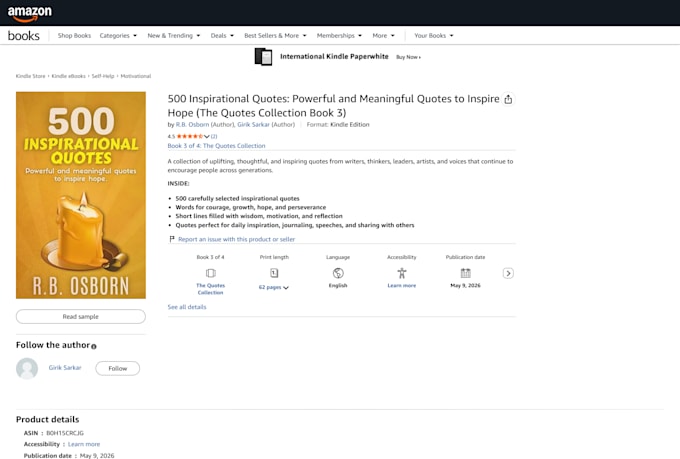The width and height of the screenshot is (680, 459).
Task: Click info icon next to Follow the author
Action: (x=94, y=346)
